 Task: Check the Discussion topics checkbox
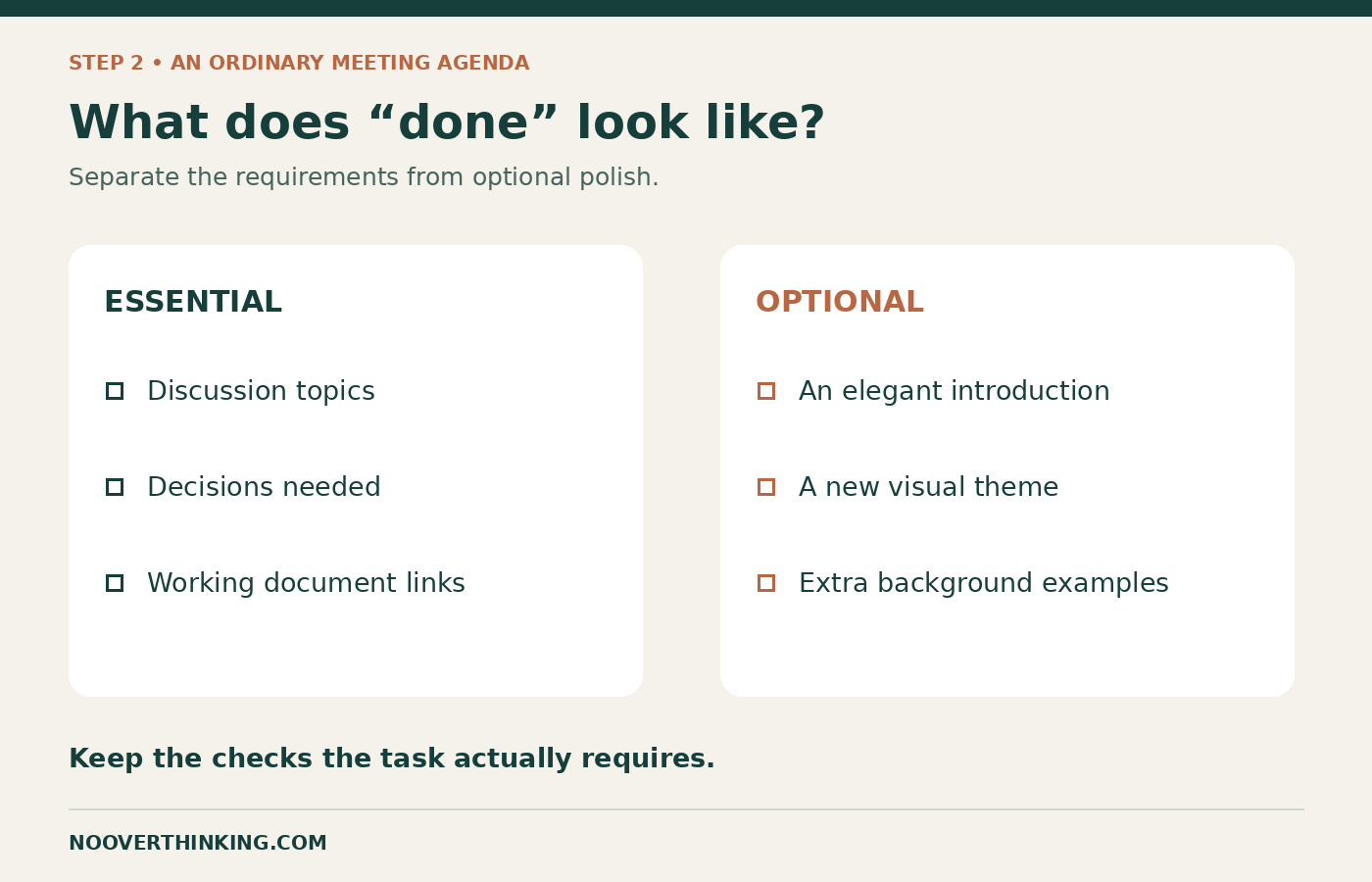pos(115,391)
